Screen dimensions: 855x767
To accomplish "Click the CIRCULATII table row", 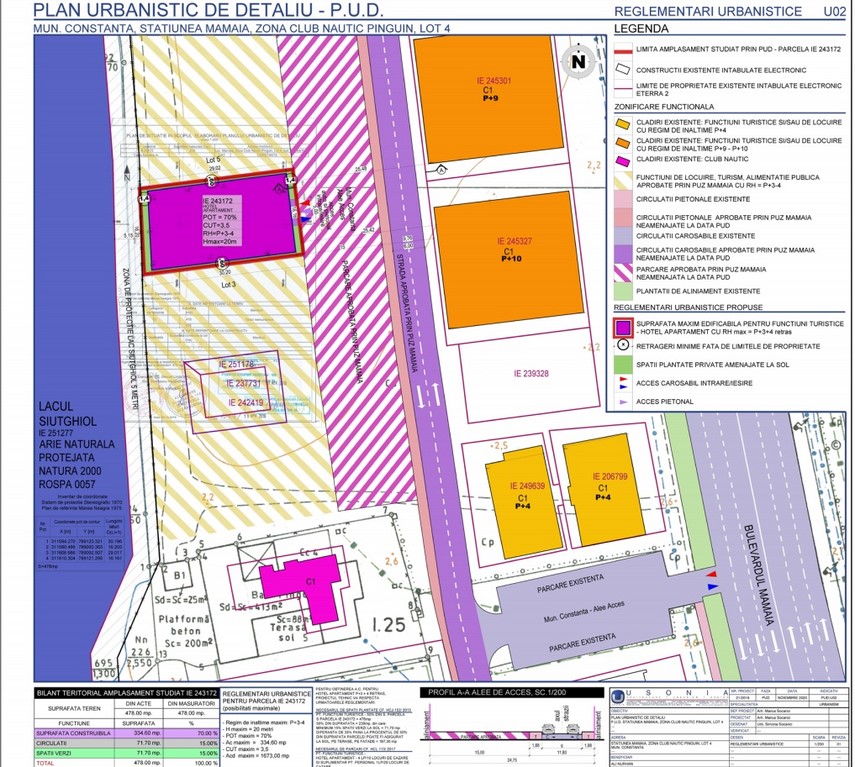I will coord(127,743).
